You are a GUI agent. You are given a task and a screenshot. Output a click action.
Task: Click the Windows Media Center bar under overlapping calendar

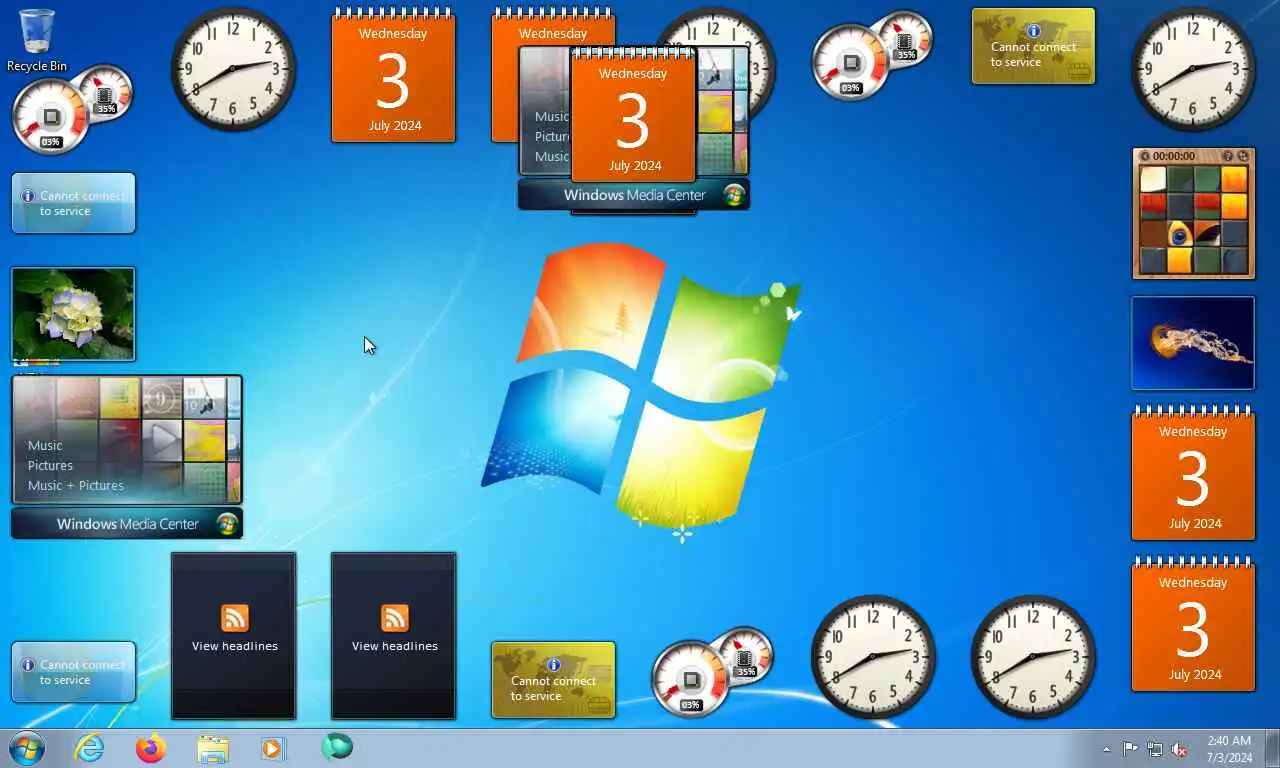click(634, 195)
